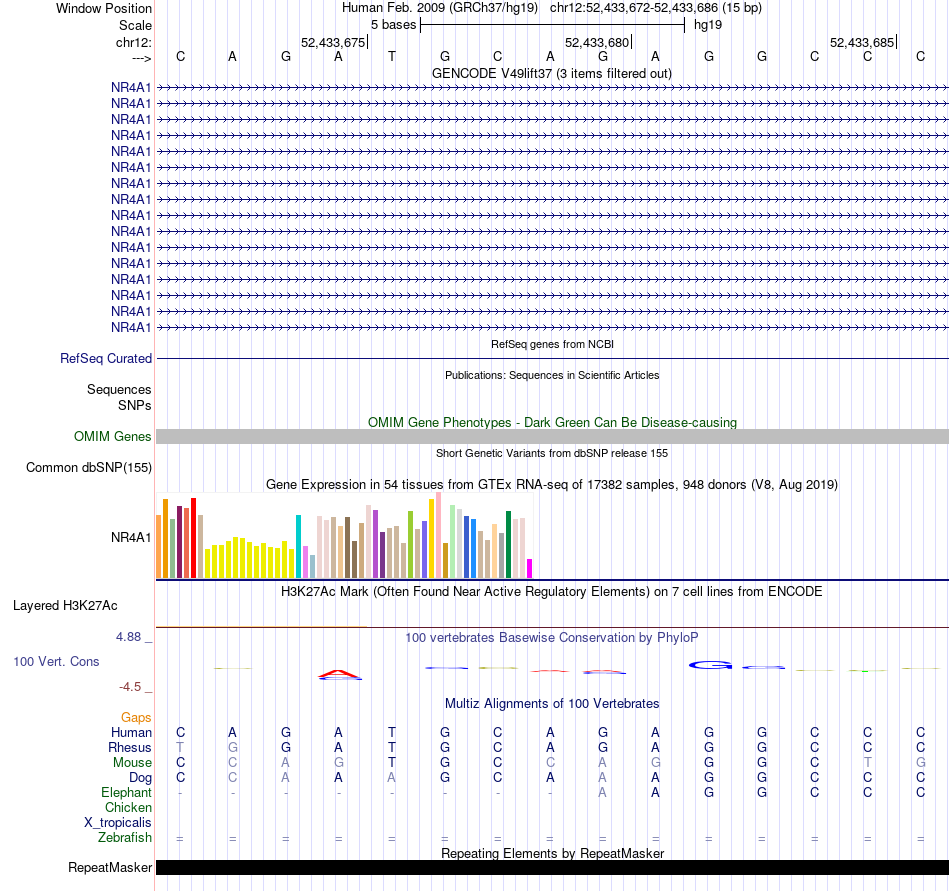Screen dimensions: 950x891
Task: Click the gray OMIM Genes item bar
Action: pyautogui.click(x=553, y=437)
